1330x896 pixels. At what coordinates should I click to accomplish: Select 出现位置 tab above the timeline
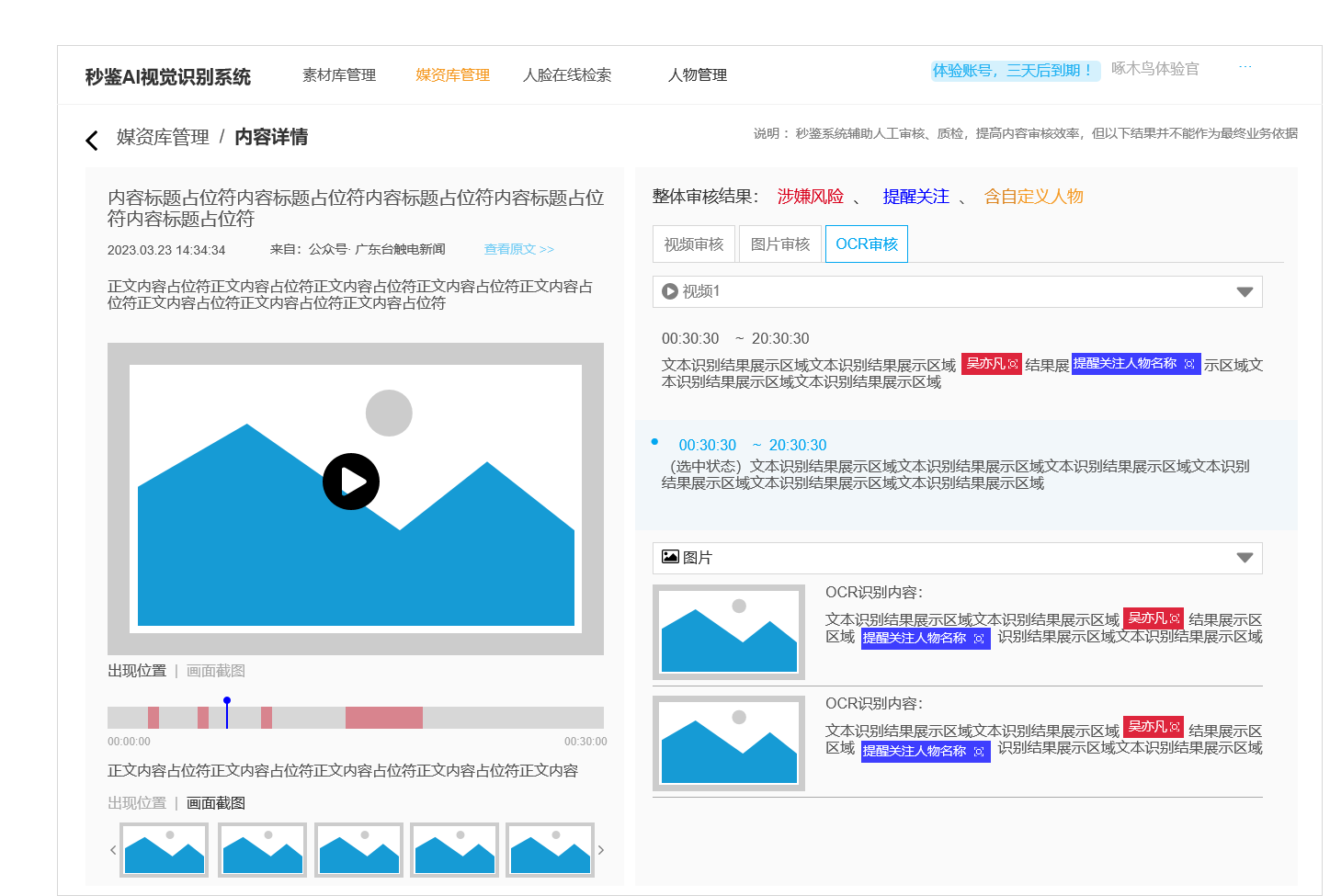click(x=137, y=671)
